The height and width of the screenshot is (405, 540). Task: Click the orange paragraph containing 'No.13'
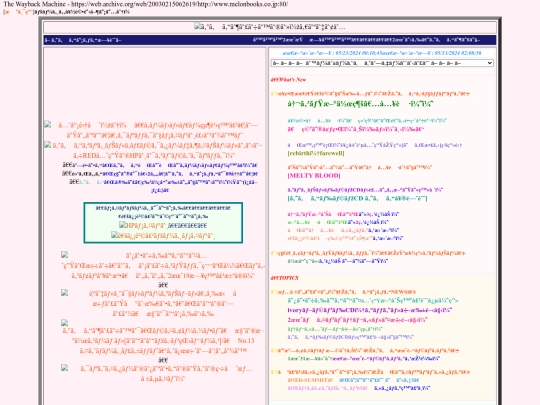point(163,341)
